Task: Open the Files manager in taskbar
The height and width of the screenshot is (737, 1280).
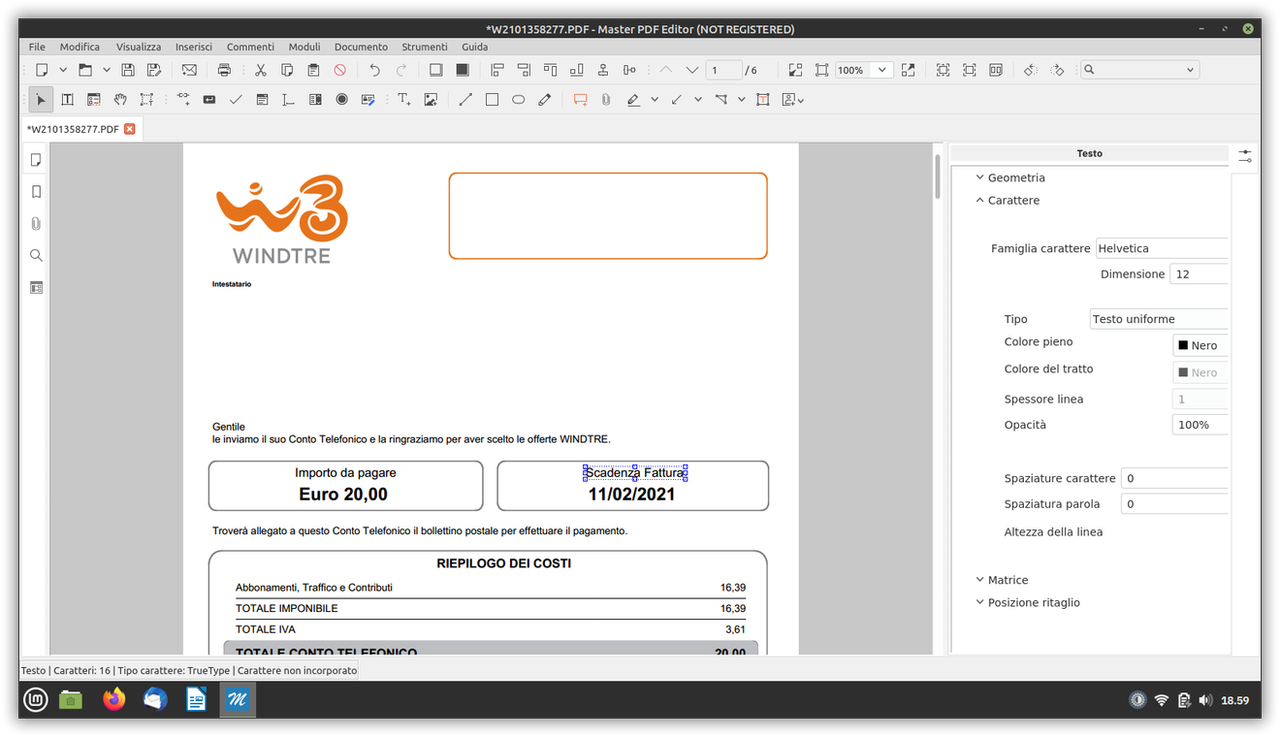Action: point(70,700)
